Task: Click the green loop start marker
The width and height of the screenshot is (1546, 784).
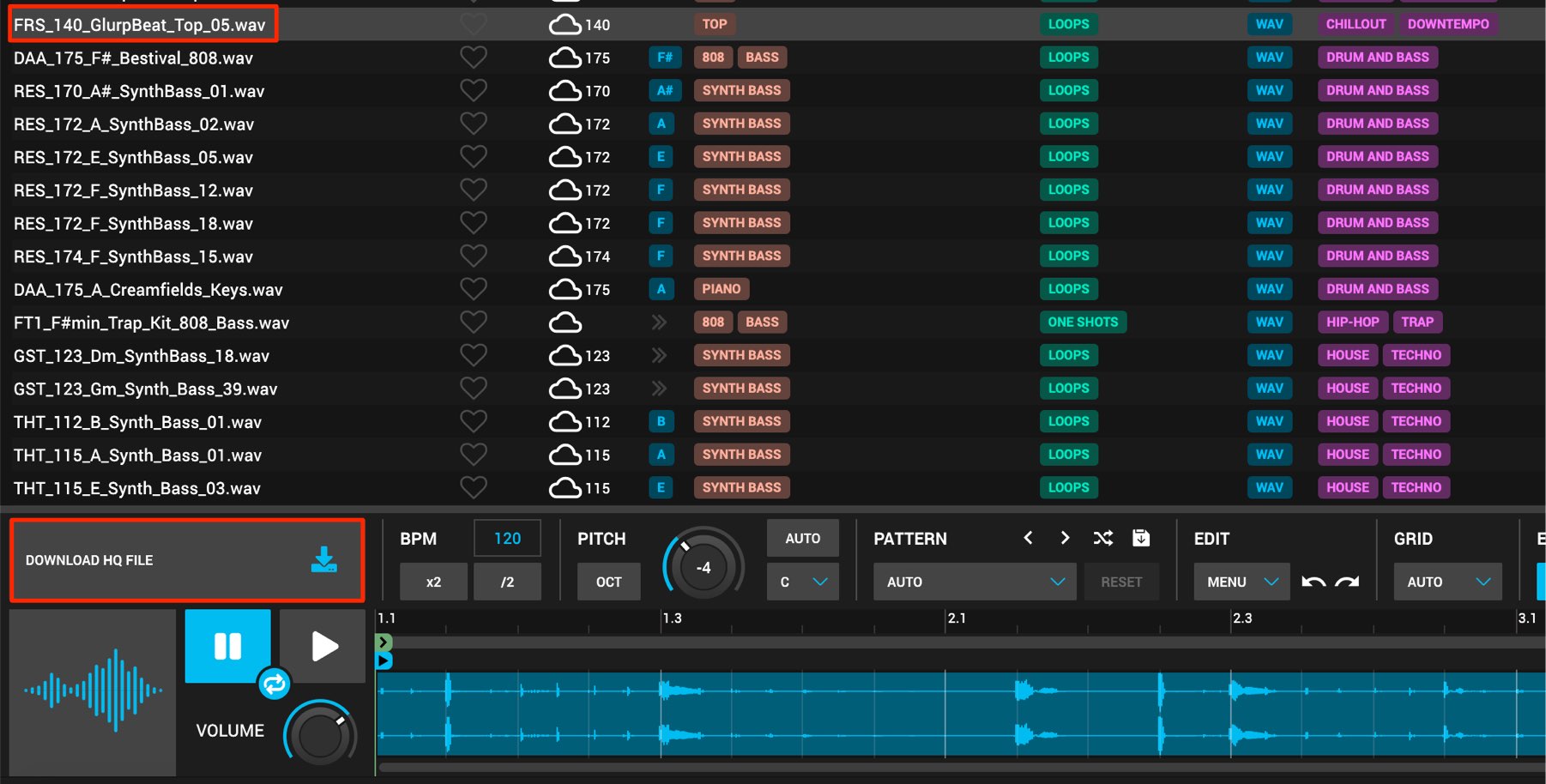Action: tap(383, 642)
